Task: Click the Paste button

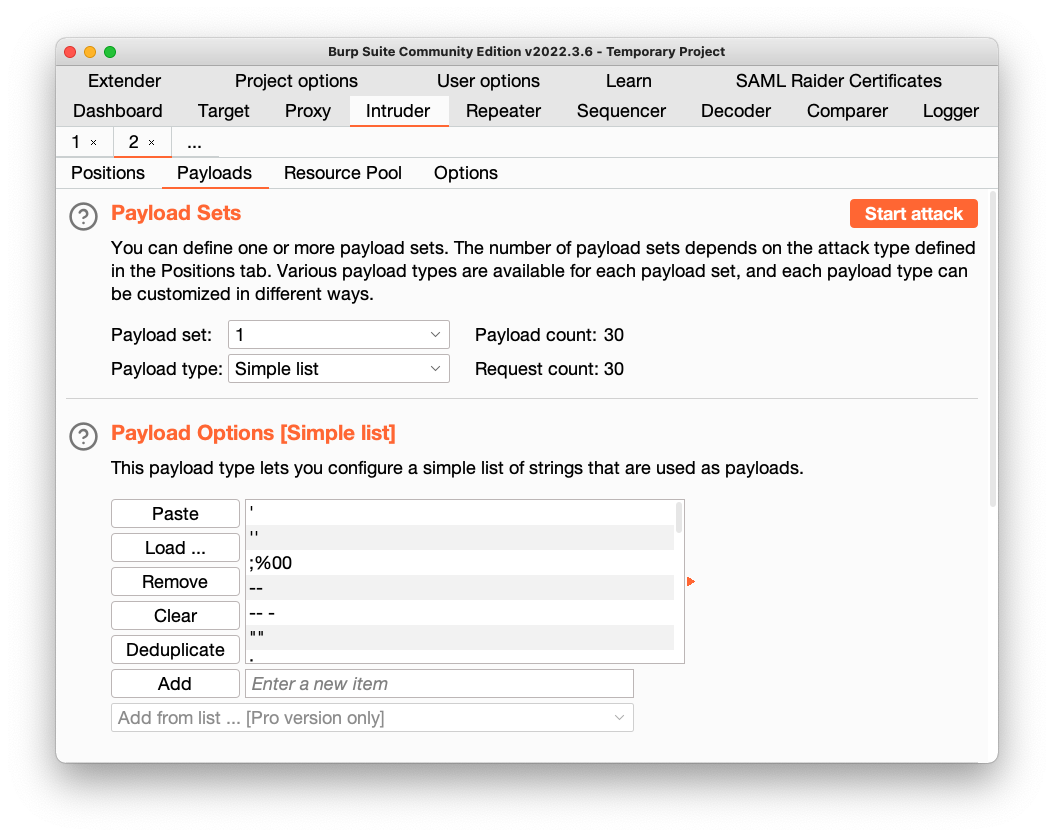Action: [175, 514]
